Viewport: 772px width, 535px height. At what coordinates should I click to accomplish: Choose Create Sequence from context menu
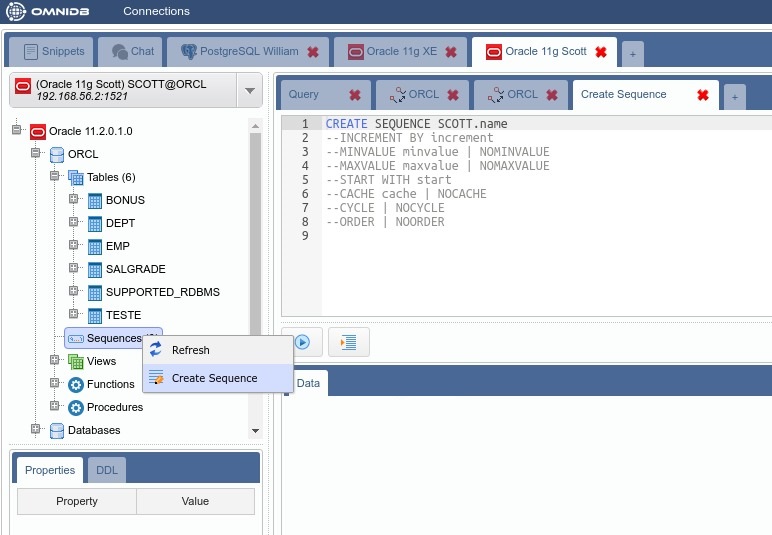point(214,378)
